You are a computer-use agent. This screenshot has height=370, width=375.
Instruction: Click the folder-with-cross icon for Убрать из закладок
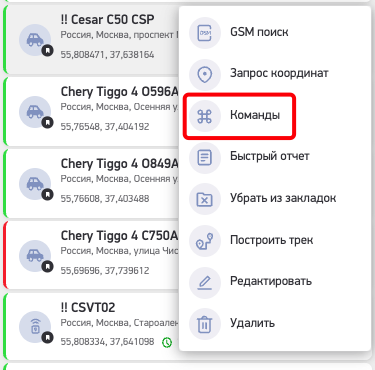tap(205, 199)
